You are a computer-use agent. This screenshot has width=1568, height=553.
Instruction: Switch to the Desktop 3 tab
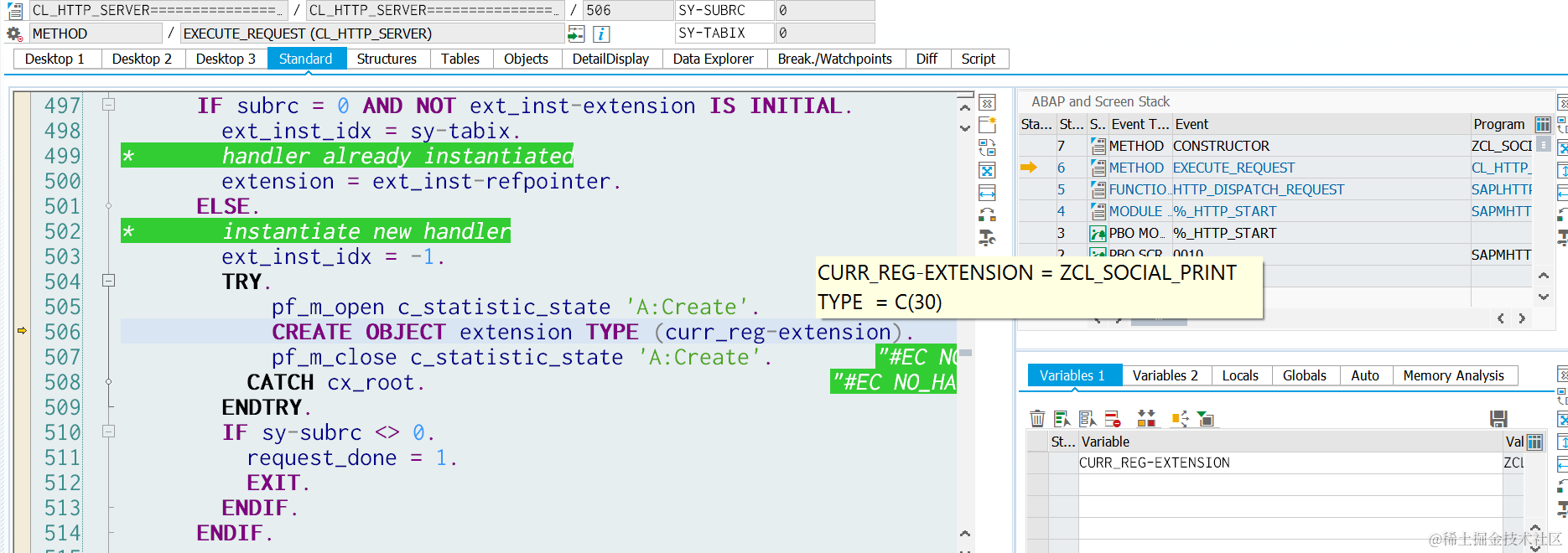(x=226, y=59)
